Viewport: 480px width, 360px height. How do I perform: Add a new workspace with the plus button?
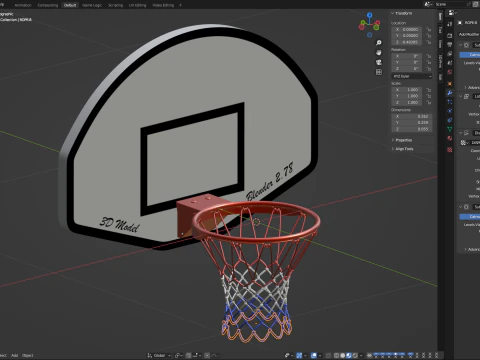(180, 5)
